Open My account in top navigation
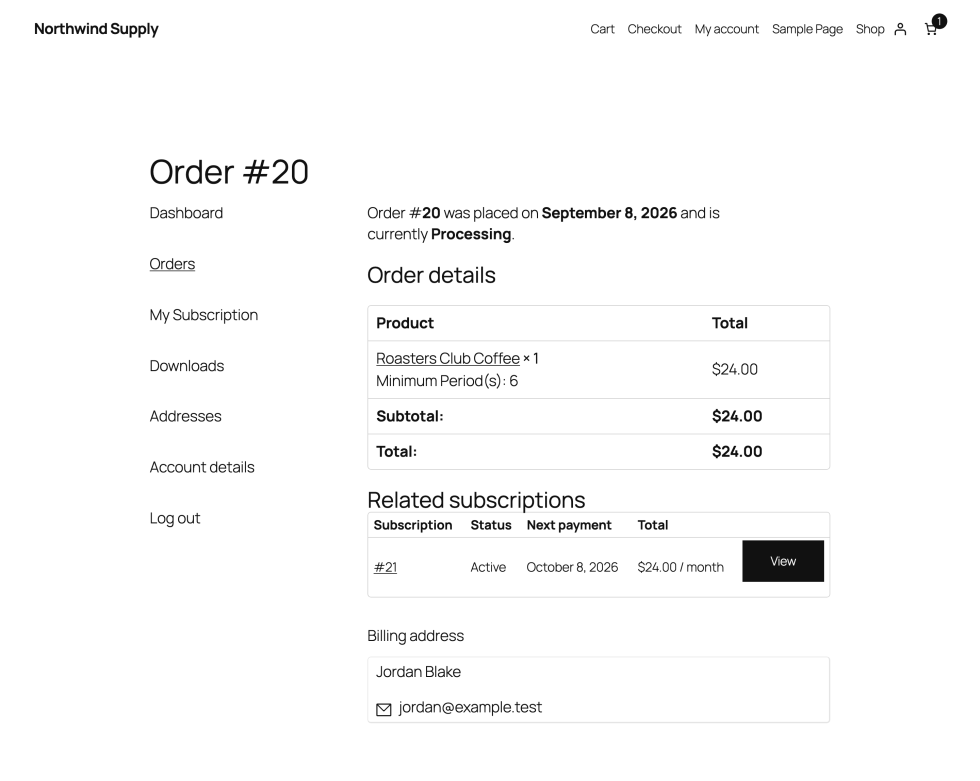The width and height of the screenshot is (980, 781). 726,29
